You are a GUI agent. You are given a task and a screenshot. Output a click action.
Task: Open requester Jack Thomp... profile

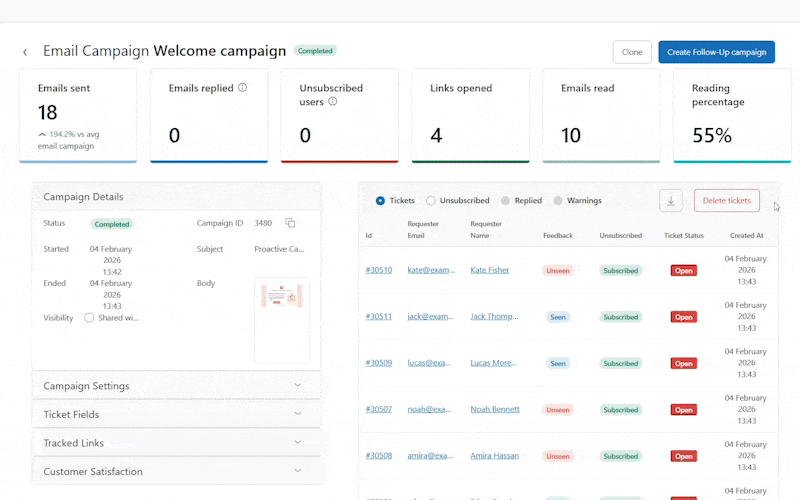tap(494, 316)
